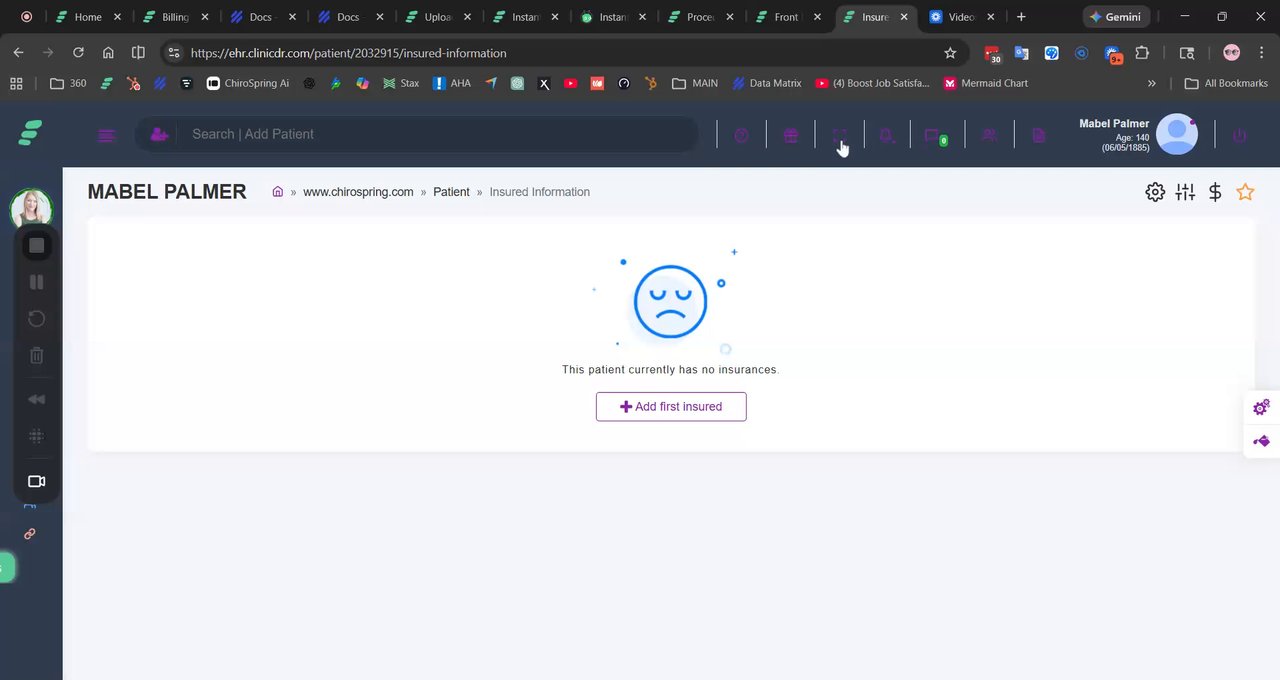Screen dimensions: 1280x680
Task: Open the All Bookmarks folder
Action: [1226, 83]
